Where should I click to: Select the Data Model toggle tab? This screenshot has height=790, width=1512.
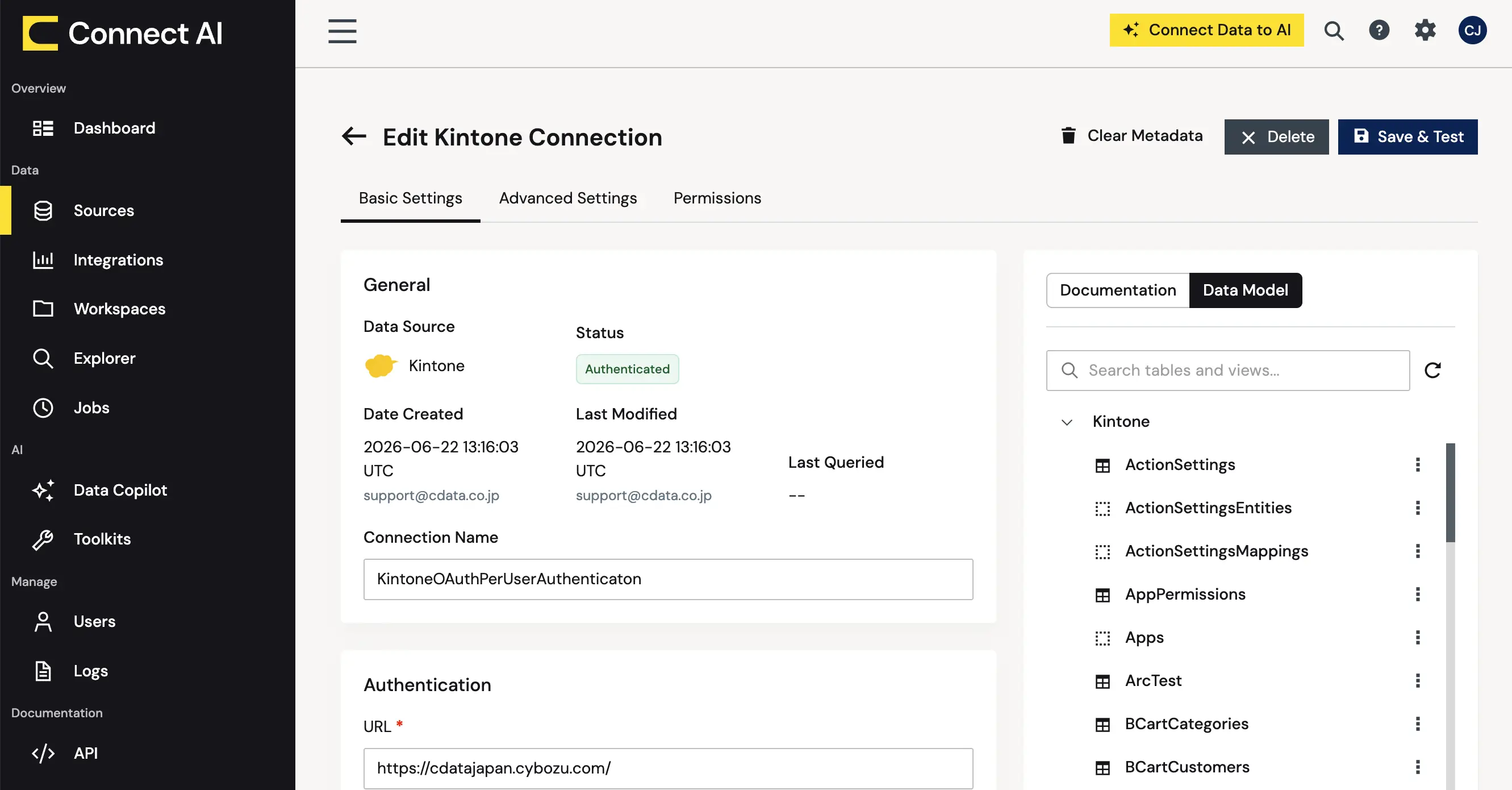(1246, 290)
